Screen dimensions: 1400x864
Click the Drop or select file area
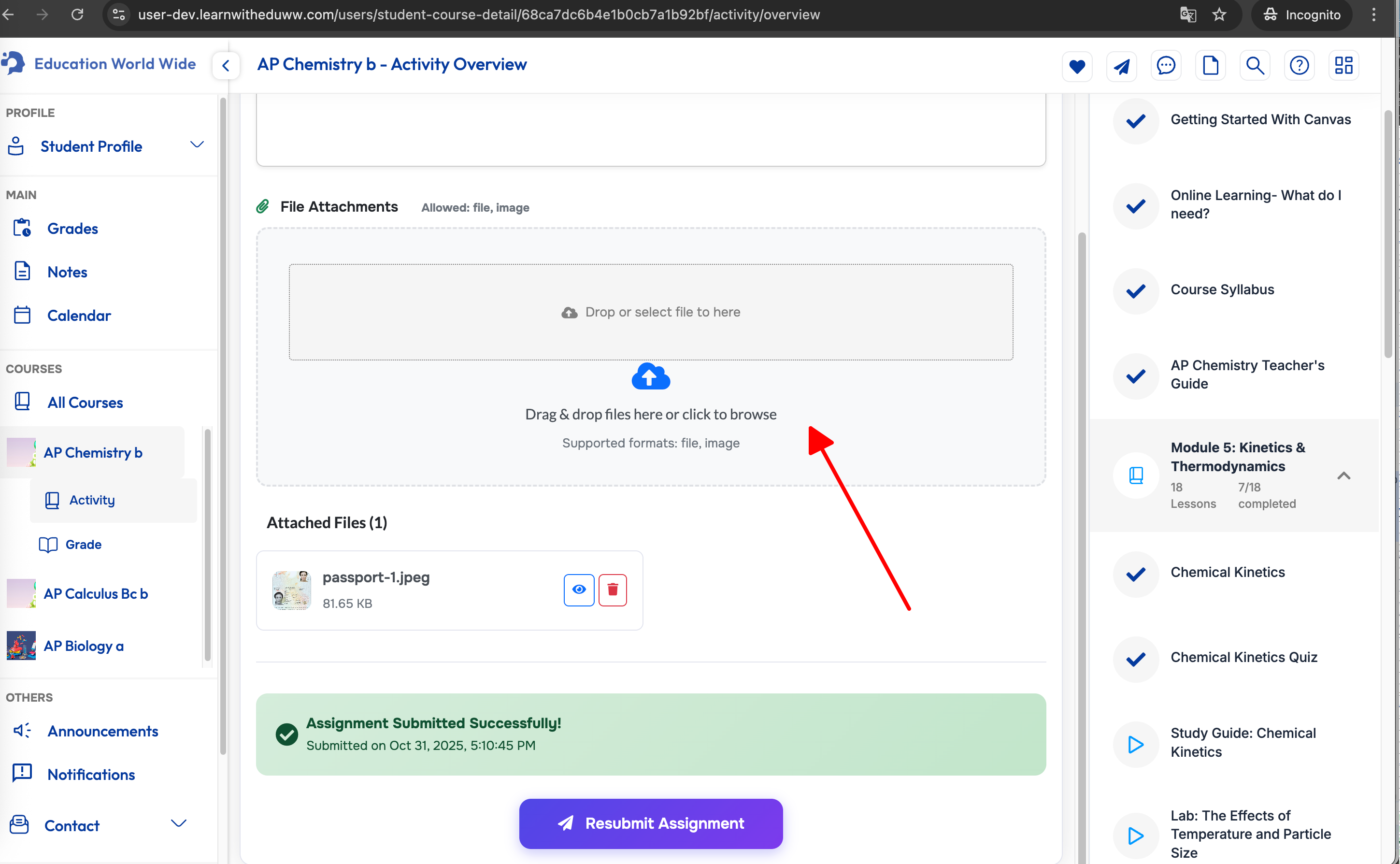pyautogui.click(x=651, y=312)
